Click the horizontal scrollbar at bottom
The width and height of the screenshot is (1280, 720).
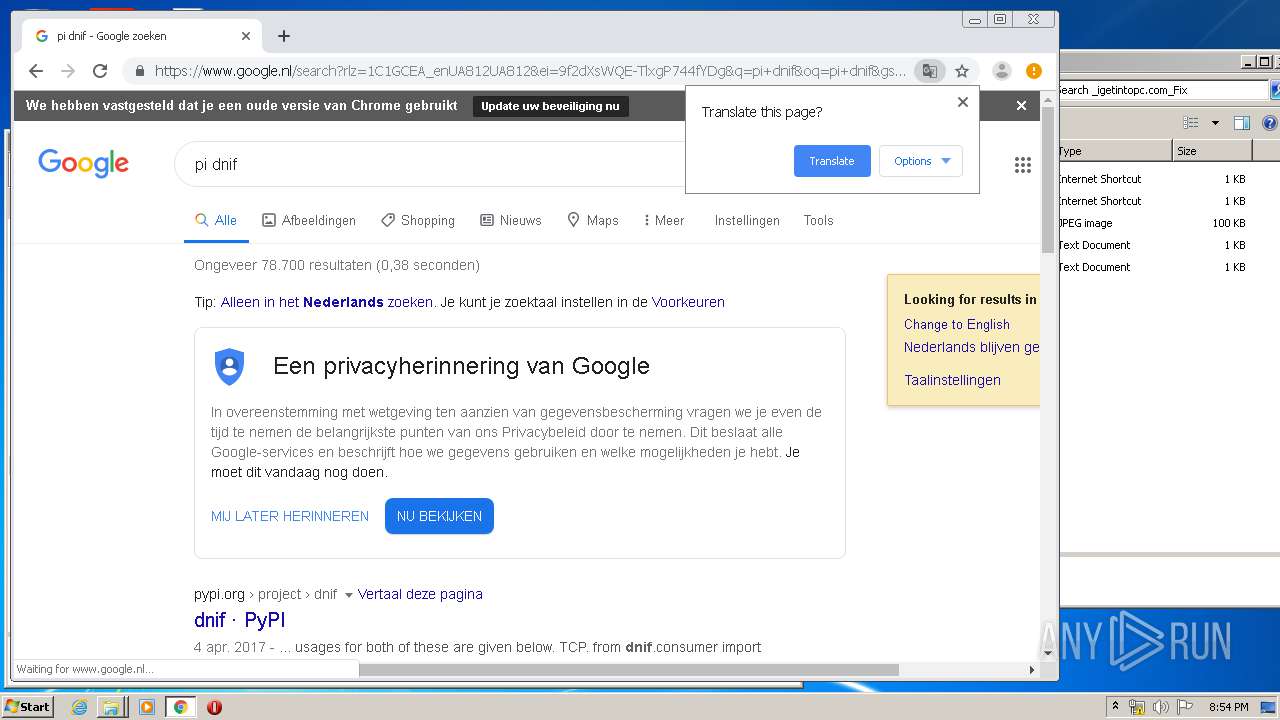click(628, 670)
